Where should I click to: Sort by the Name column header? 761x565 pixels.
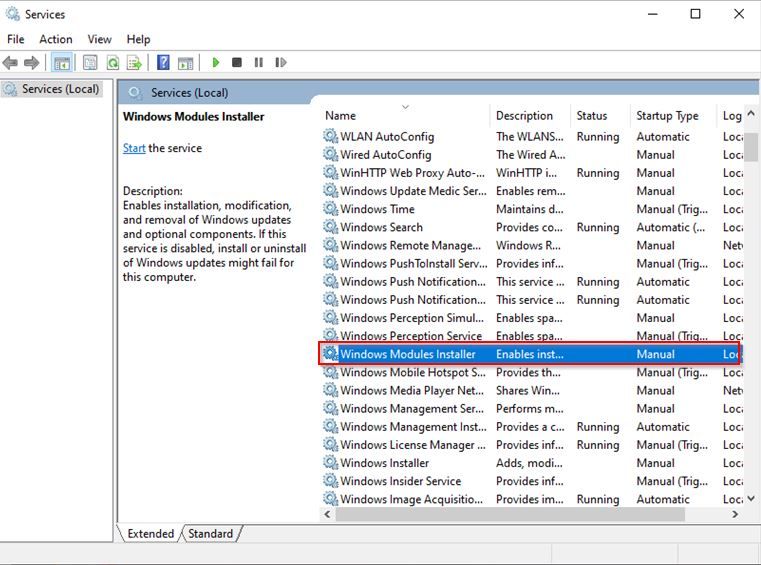click(405, 116)
